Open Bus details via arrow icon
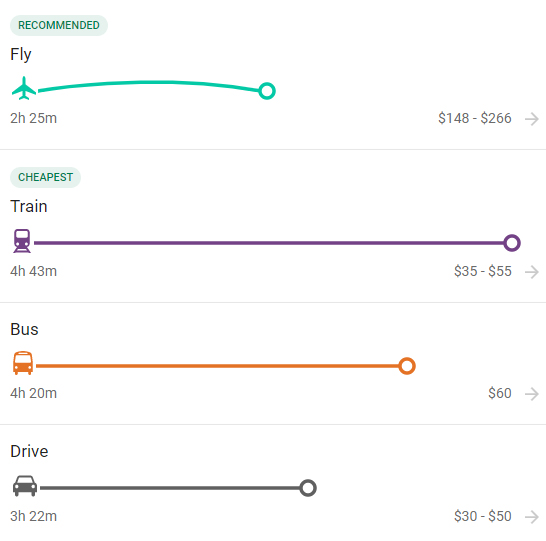 [x=532, y=394]
